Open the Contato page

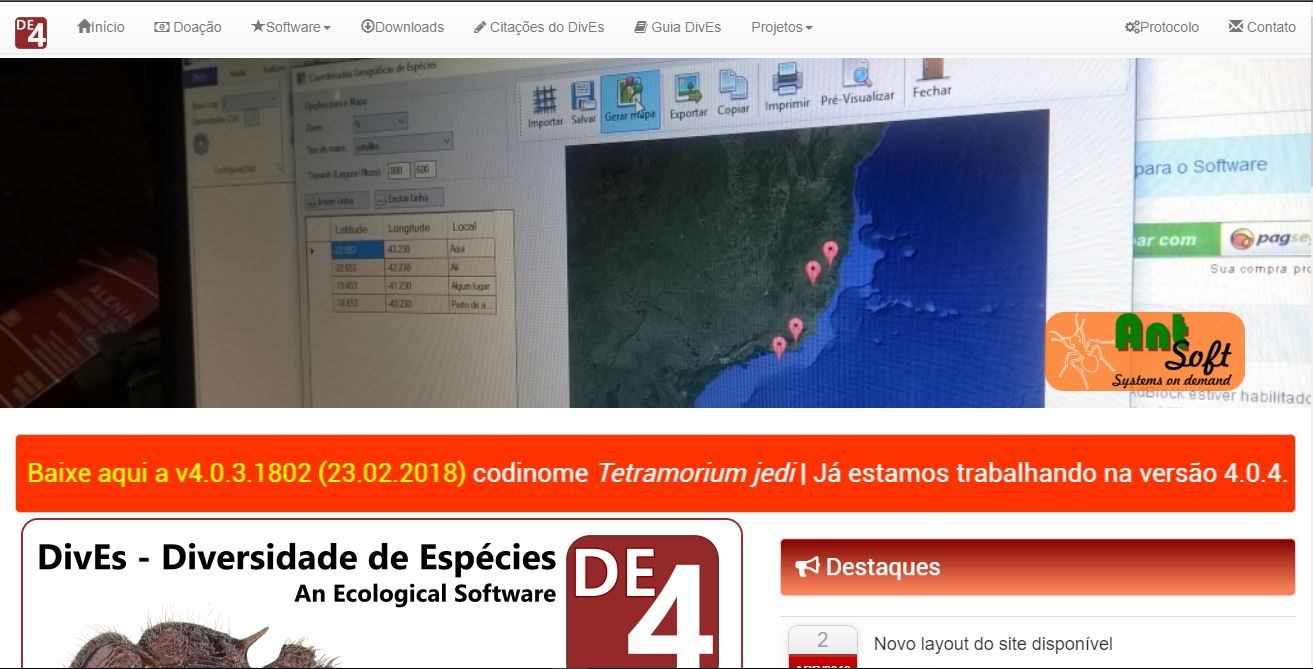pos(1262,27)
